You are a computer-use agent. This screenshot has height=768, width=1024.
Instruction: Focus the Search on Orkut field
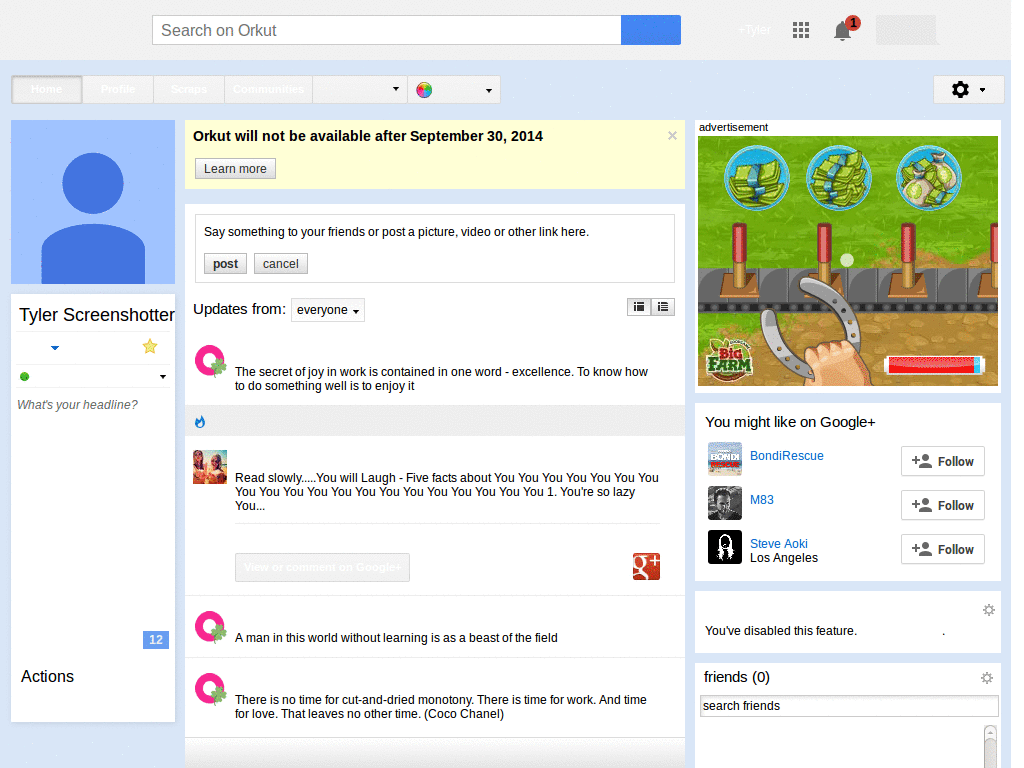point(387,30)
